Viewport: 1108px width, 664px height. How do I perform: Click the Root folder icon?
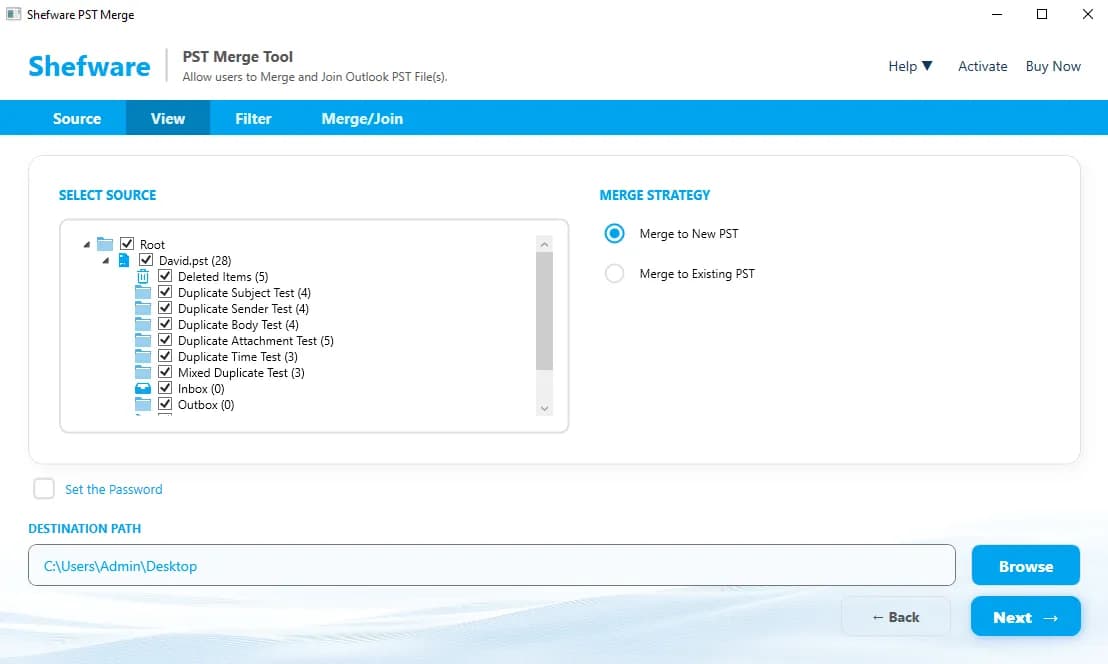(x=105, y=244)
